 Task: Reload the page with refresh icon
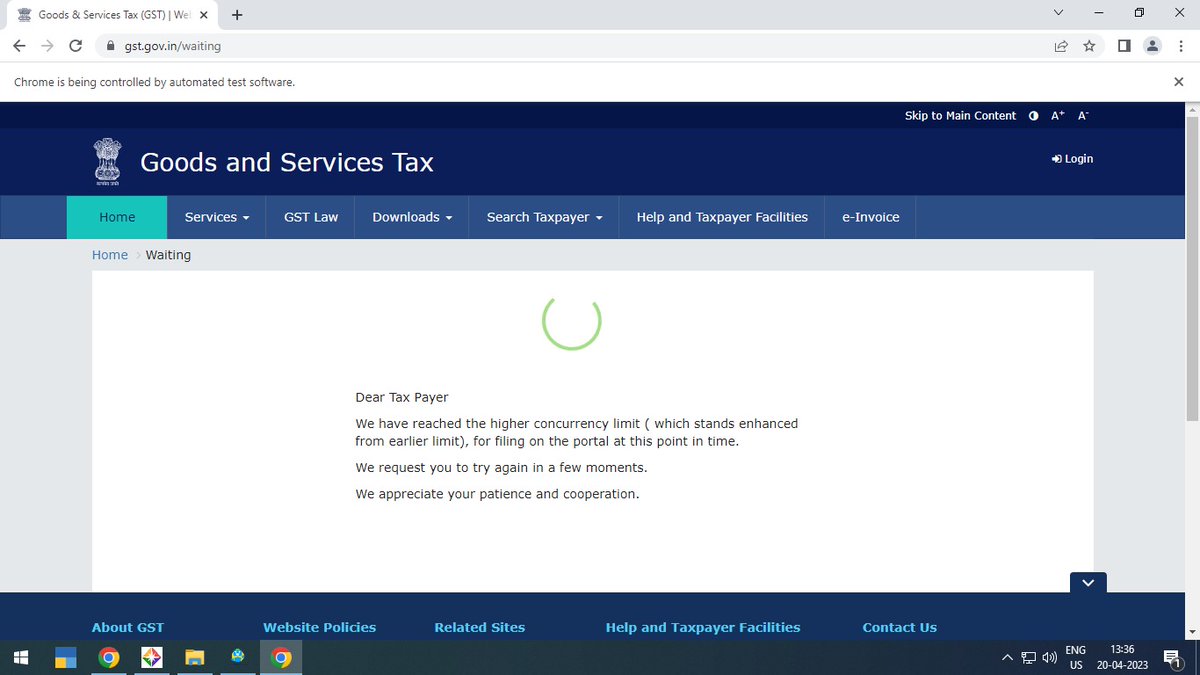tap(75, 46)
